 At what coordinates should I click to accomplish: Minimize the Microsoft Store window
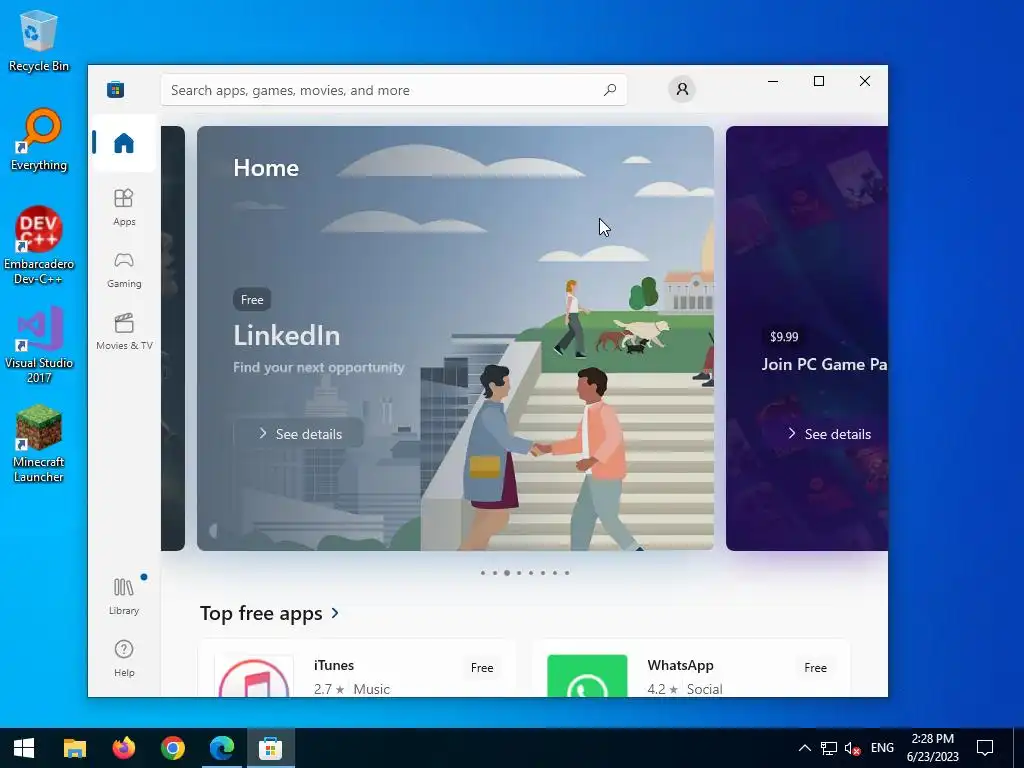coord(773,81)
